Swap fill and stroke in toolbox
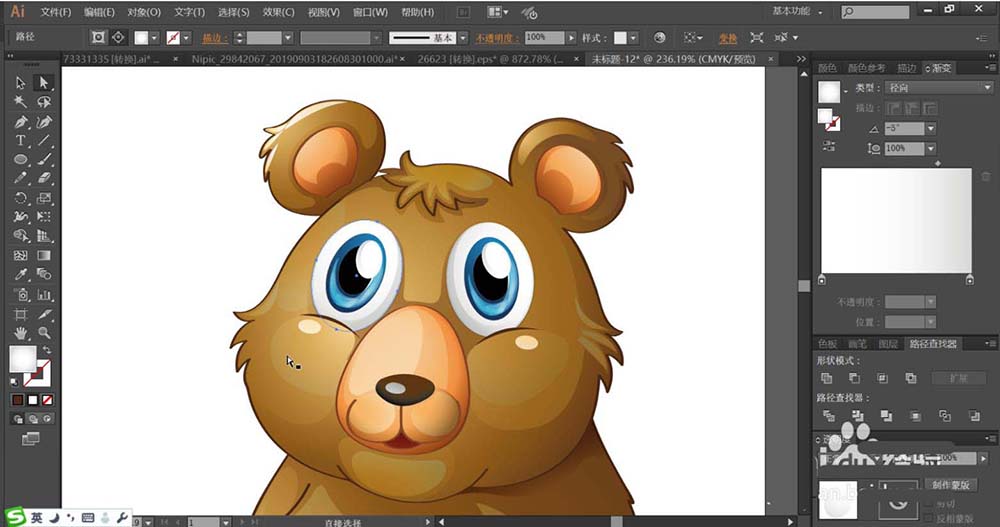This screenshot has height=527, width=1000. point(47,350)
